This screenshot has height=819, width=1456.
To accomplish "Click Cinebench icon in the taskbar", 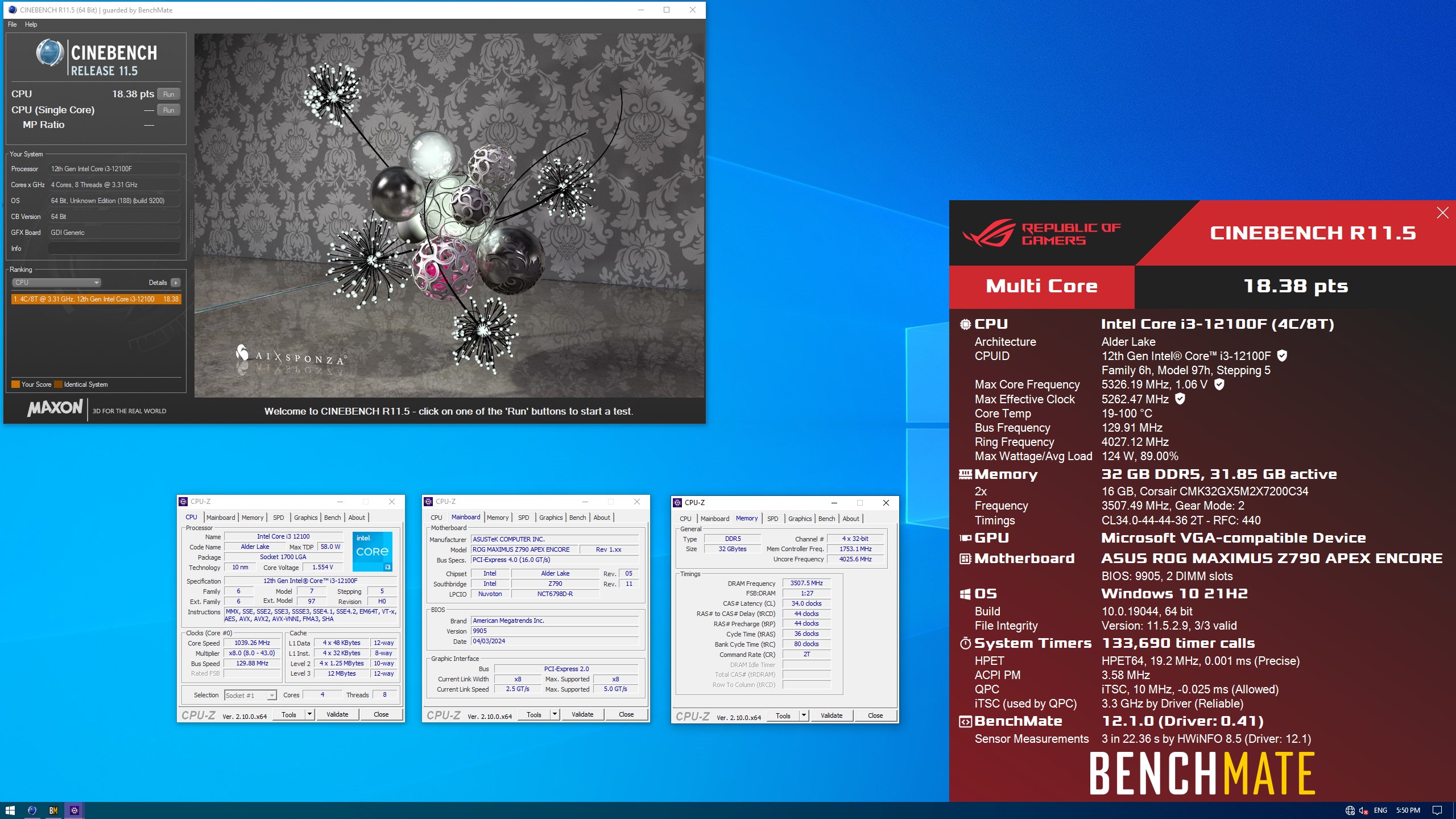I will pos(32,810).
